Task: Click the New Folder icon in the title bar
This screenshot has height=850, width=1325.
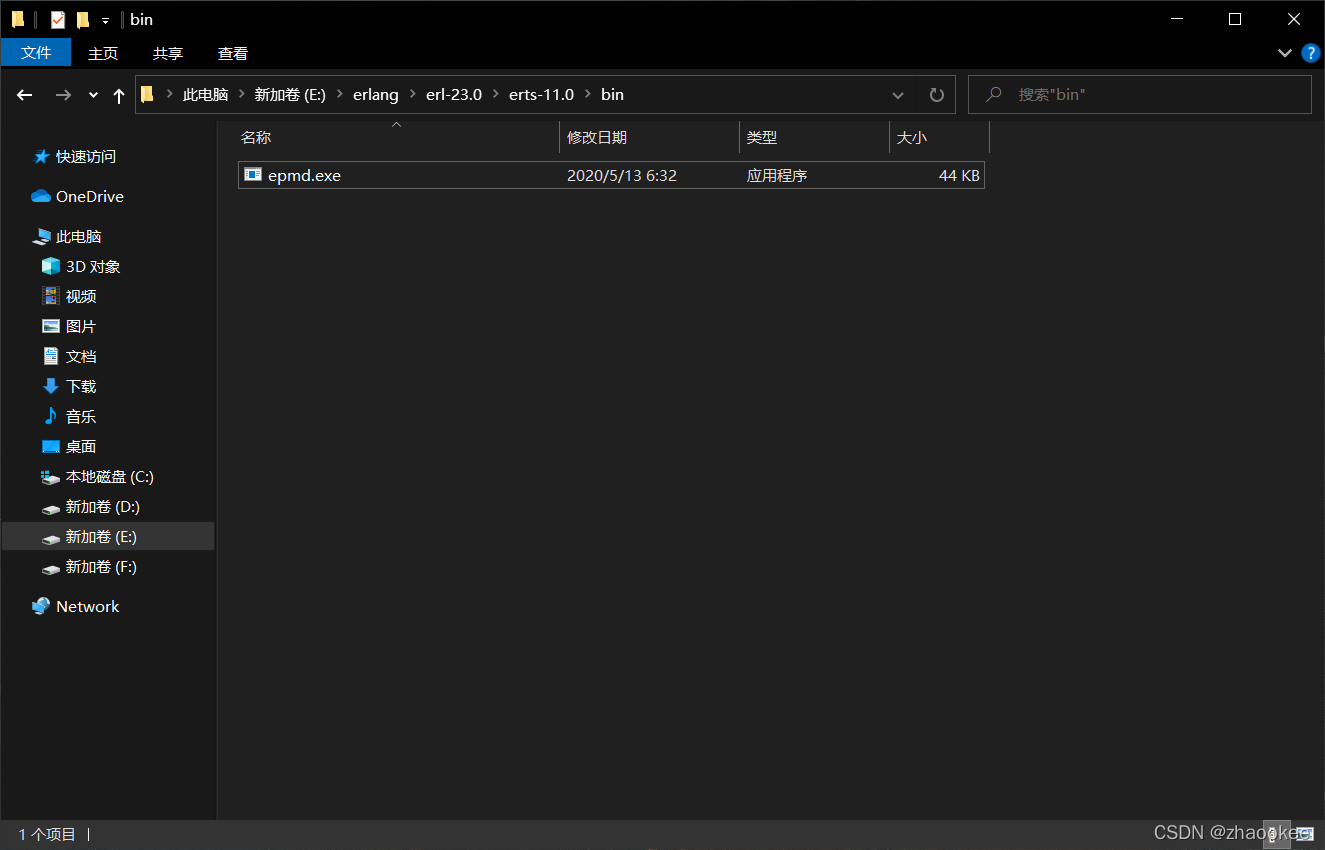Action: [83, 19]
